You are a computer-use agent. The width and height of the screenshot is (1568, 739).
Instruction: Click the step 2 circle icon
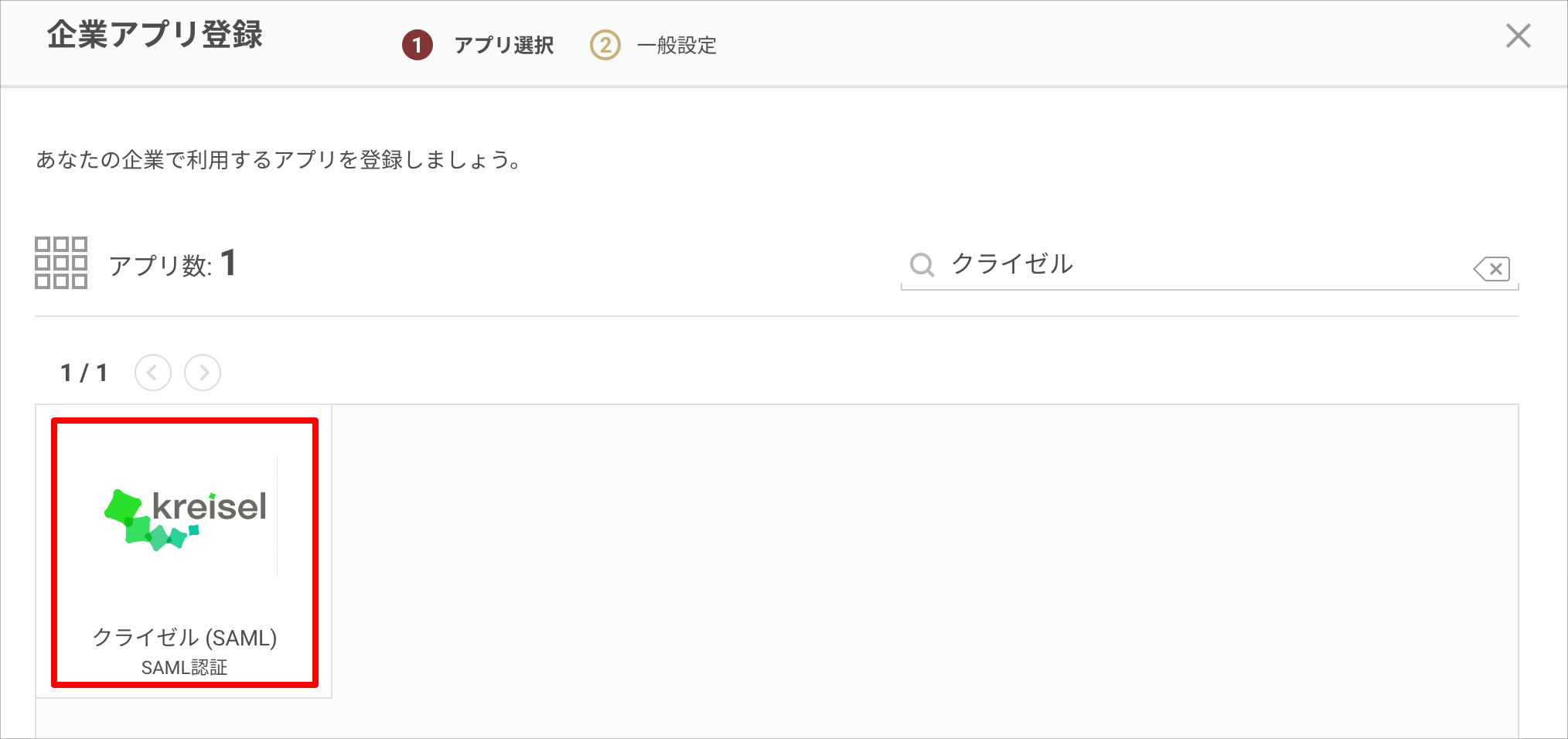[x=605, y=45]
